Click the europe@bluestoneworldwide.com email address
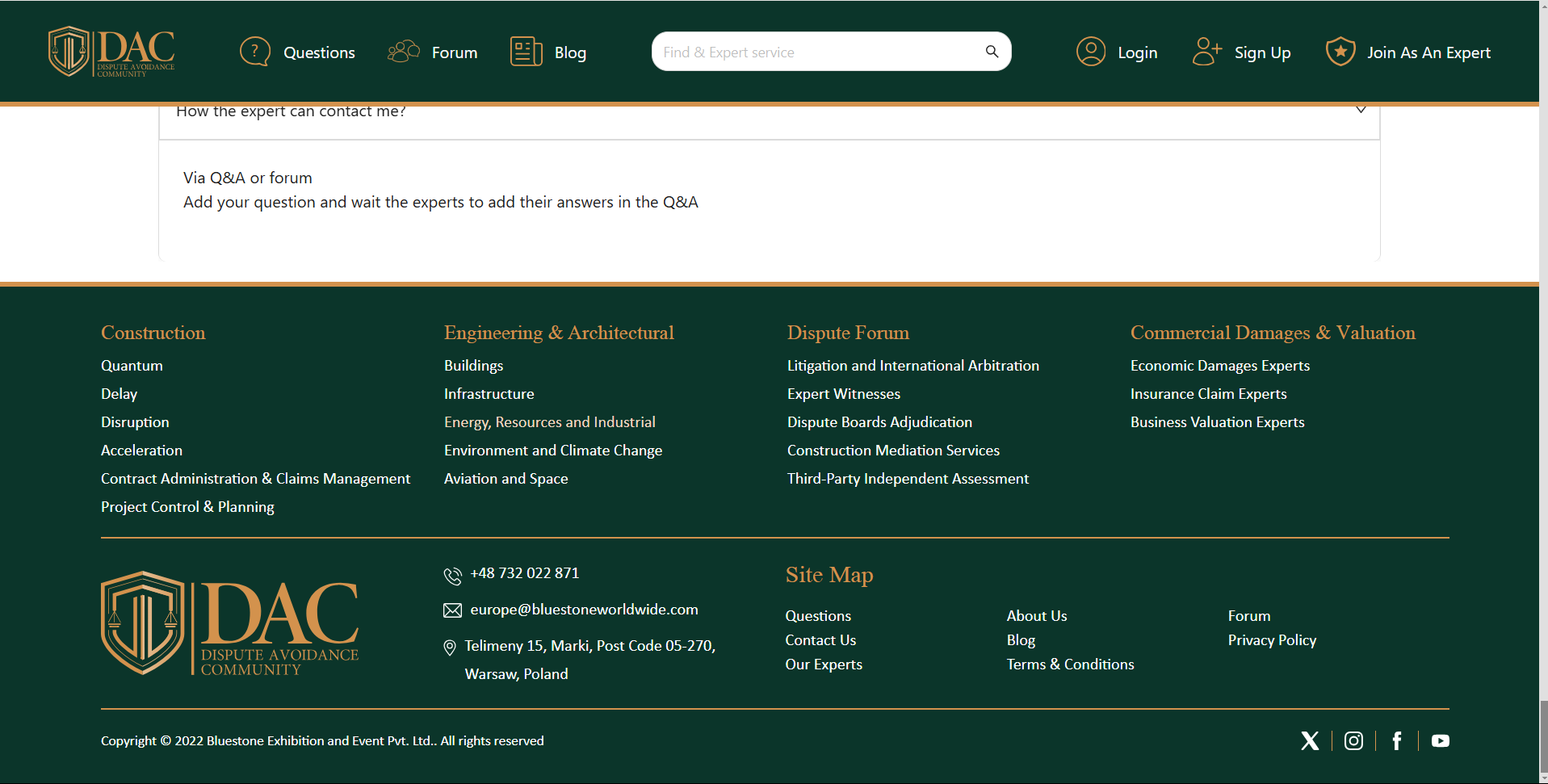This screenshot has height=784, width=1548. pos(584,610)
